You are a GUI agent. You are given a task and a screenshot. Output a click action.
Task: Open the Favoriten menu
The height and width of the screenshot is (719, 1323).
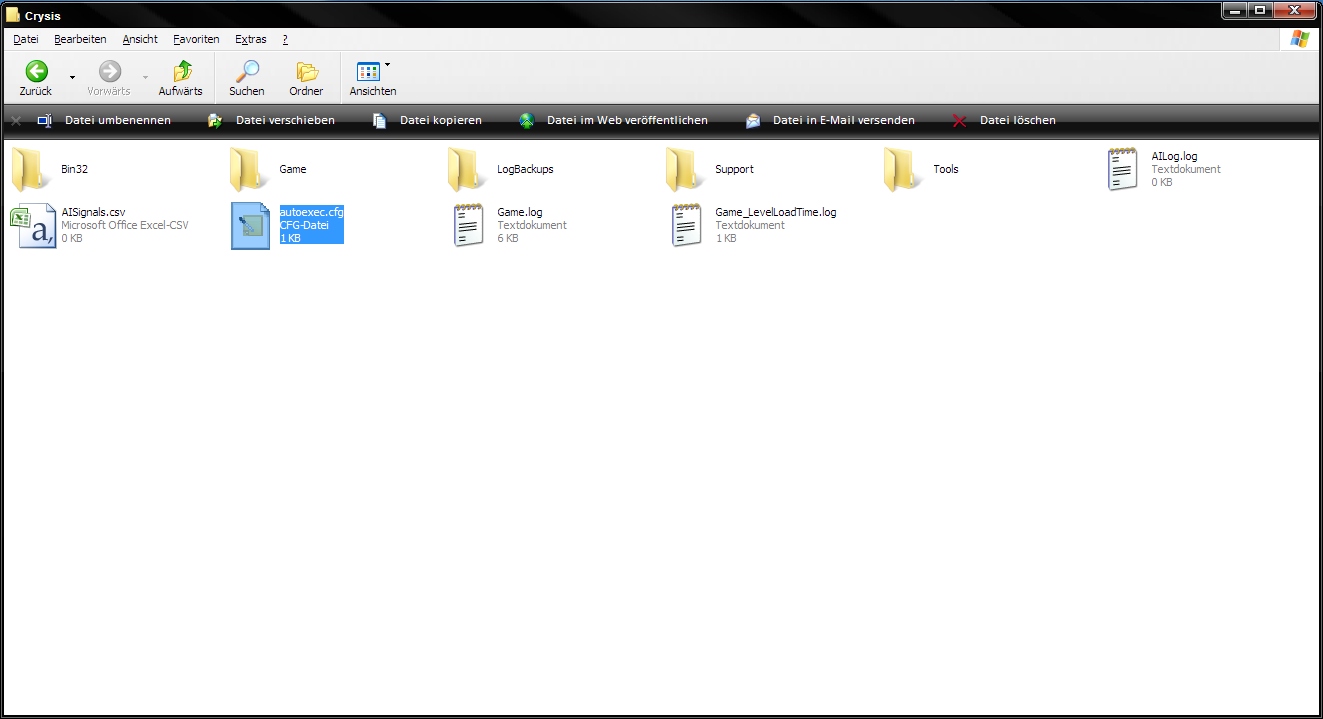coord(196,39)
